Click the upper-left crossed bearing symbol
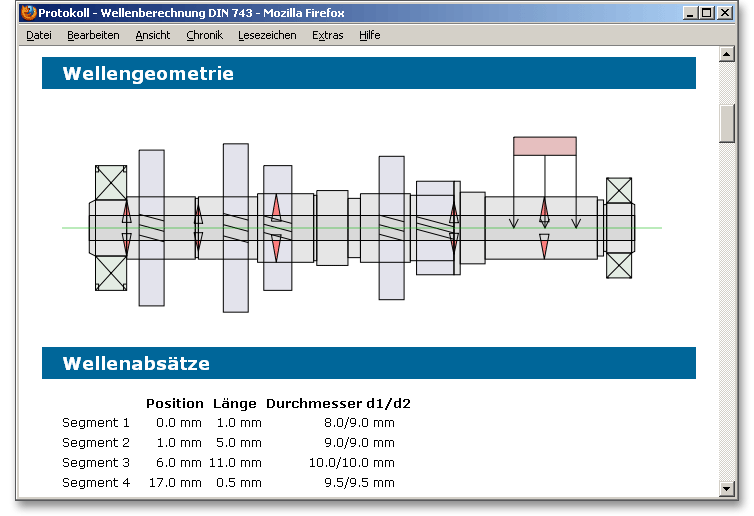The height and width of the screenshot is (516, 754). [x=110, y=183]
